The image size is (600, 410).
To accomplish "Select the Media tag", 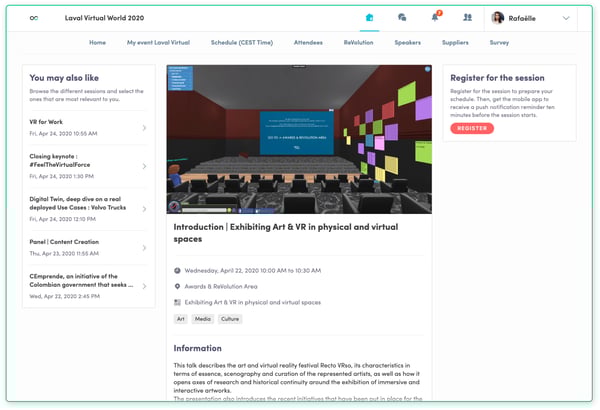I will pyautogui.click(x=203, y=319).
